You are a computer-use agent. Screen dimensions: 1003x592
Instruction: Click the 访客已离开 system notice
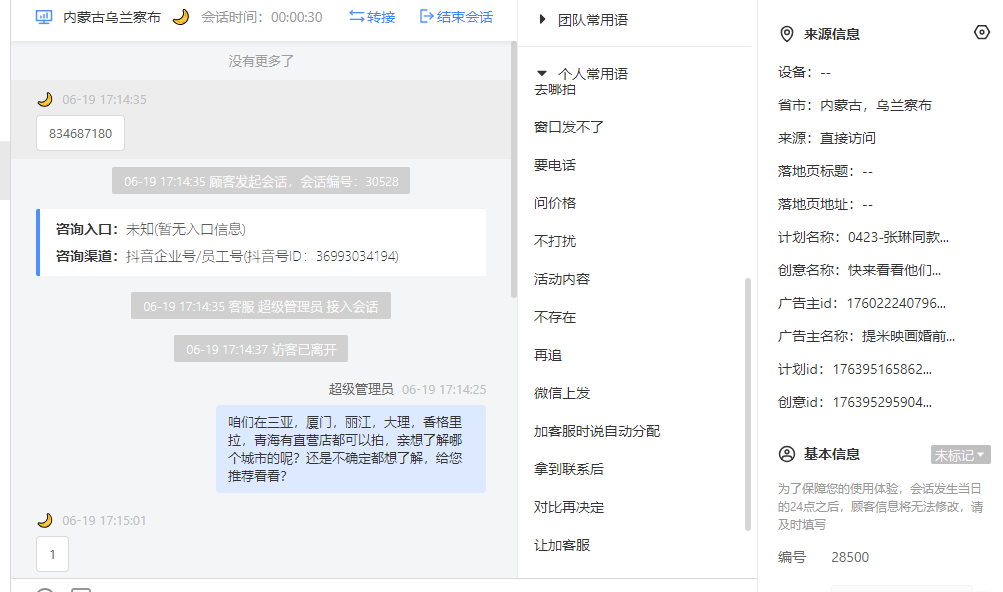[261, 349]
